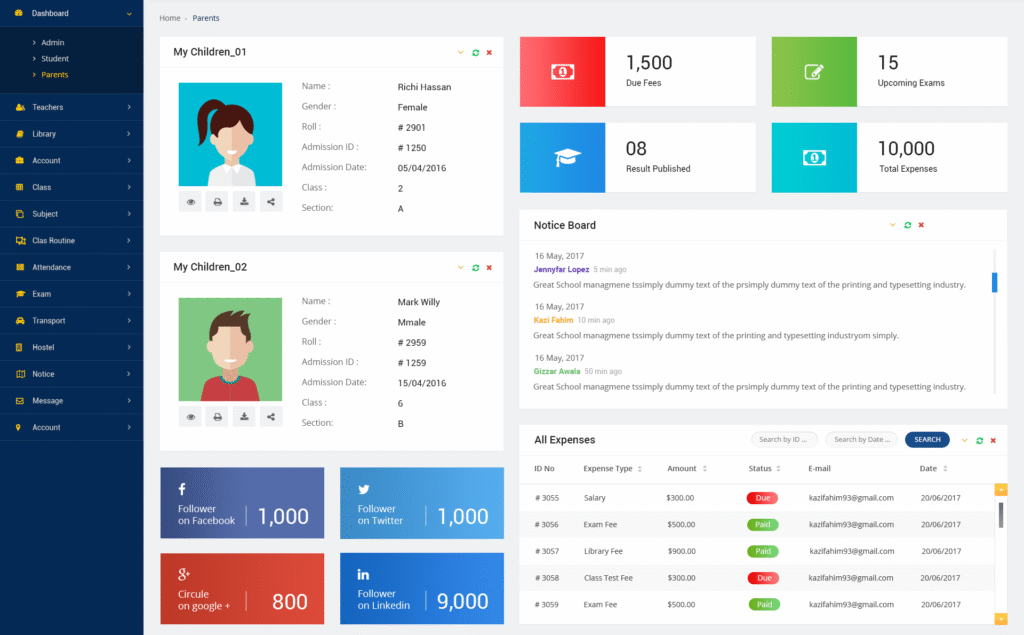Go to Home breadcrumb link
Viewport: 1024px width, 635px height.
pyautogui.click(x=170, y=18)
